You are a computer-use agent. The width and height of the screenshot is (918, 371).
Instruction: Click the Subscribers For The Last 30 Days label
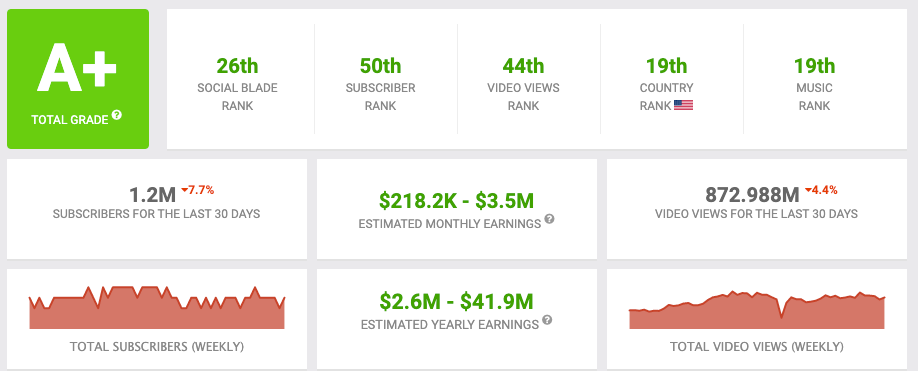(x=156, y=214)
